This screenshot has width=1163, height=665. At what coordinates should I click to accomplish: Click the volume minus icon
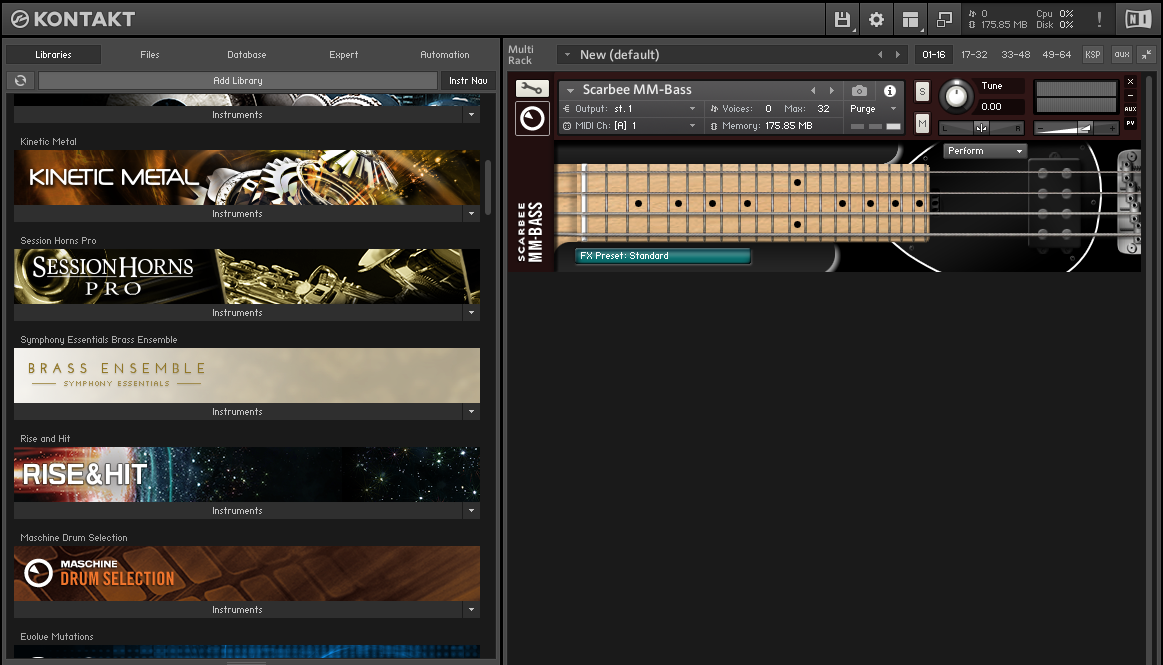(1041, 128)
